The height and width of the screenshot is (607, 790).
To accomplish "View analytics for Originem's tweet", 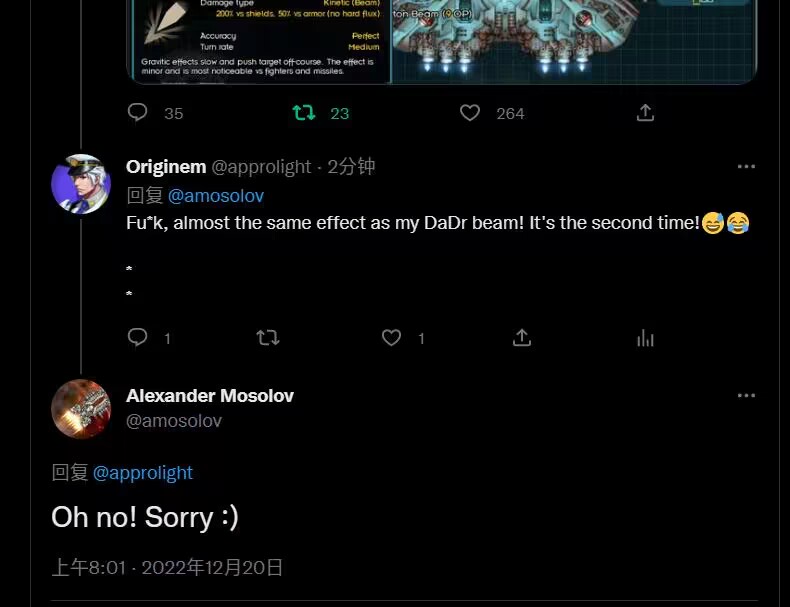I will point(646,338).
